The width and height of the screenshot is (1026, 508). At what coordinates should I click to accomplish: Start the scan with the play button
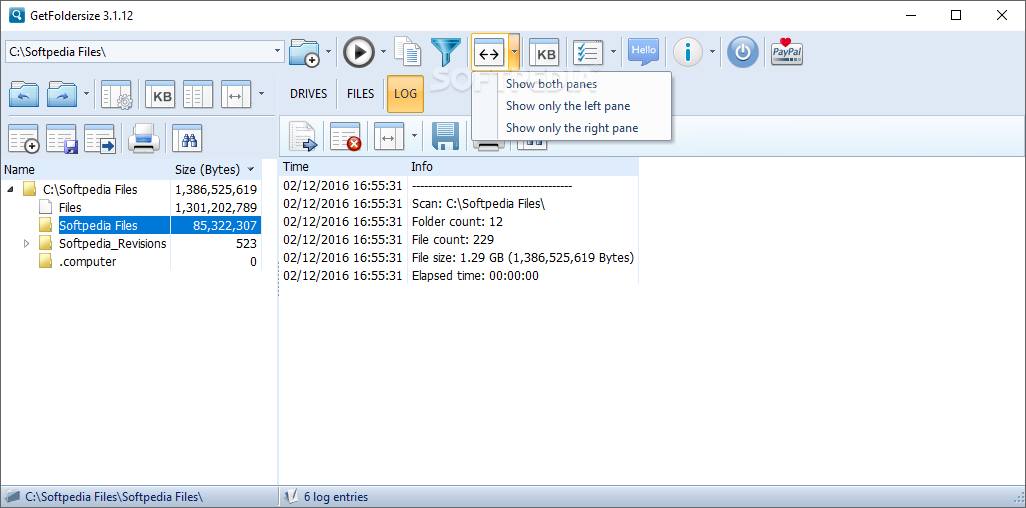click(359, 52)
